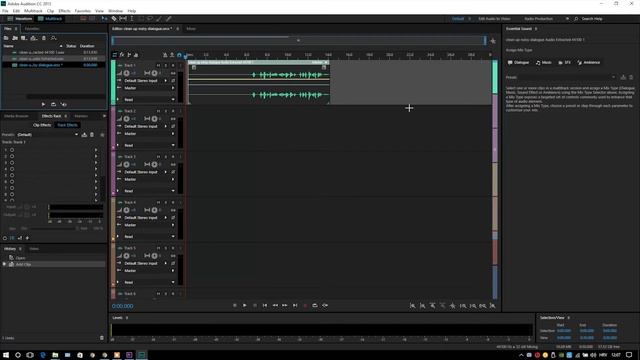Click Track 1 volume knob
Screen dimensions: 640x360
[127, 73]
